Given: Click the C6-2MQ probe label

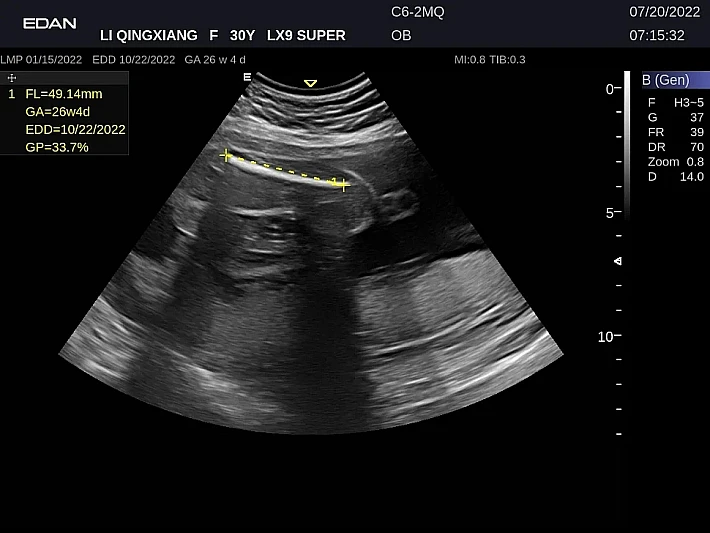Looking at the screenshot, I should [x=420, y=13].
